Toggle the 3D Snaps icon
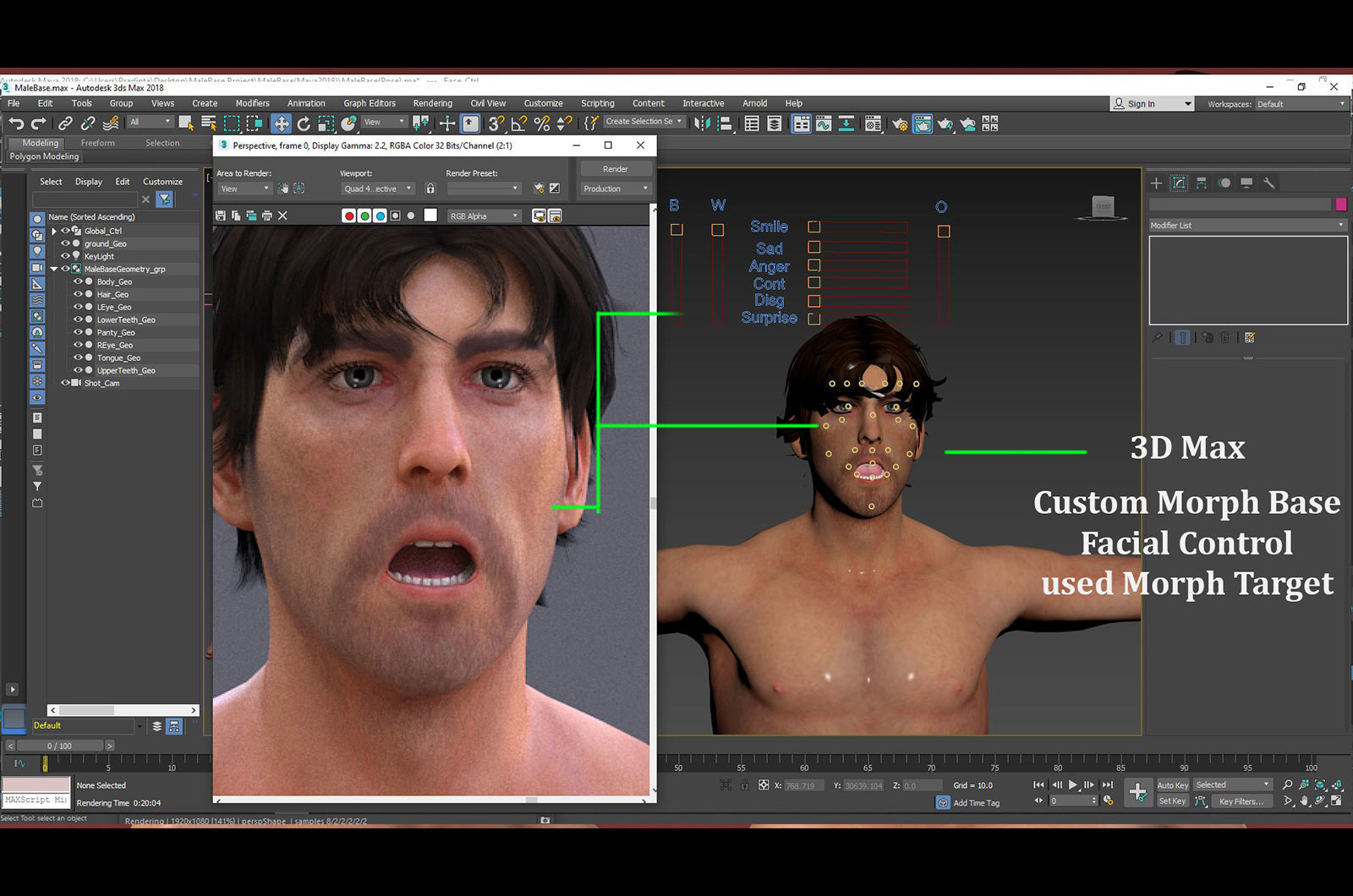 pyautogui.click(x=496, y=123)
